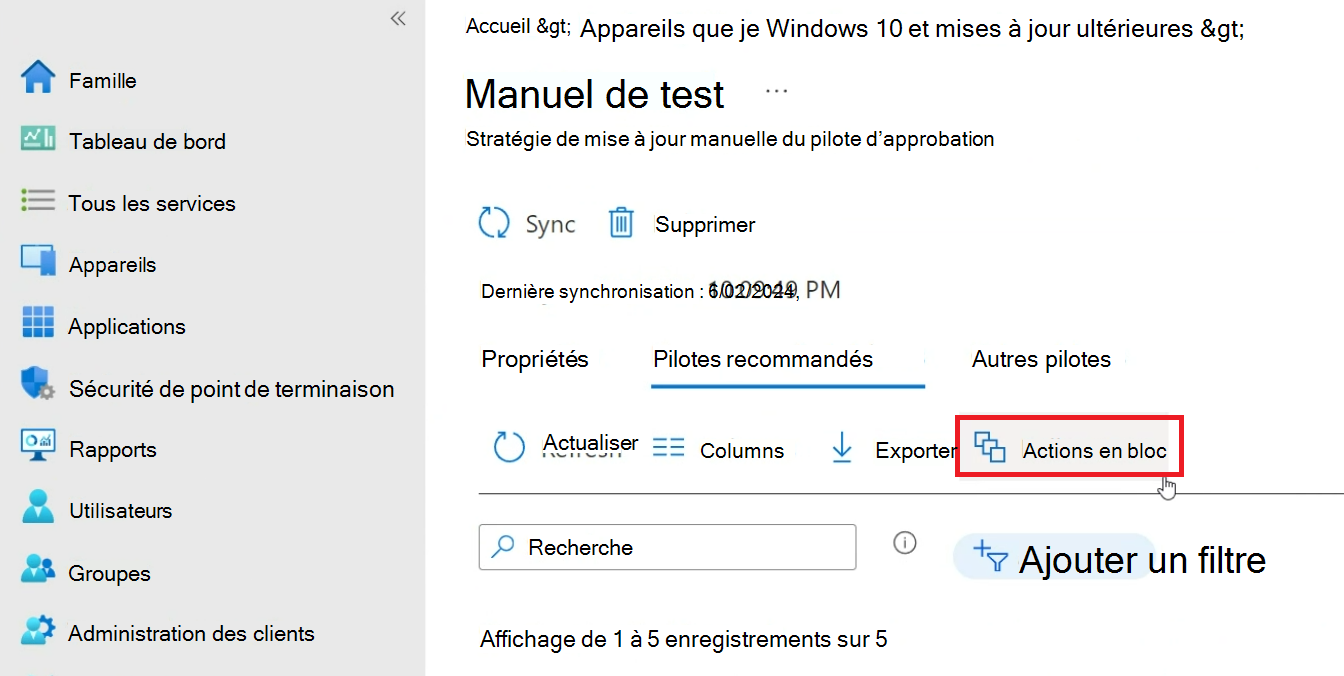Open Administration des clients
This screenshot has width=1344, height=676.
pos(190,633)
